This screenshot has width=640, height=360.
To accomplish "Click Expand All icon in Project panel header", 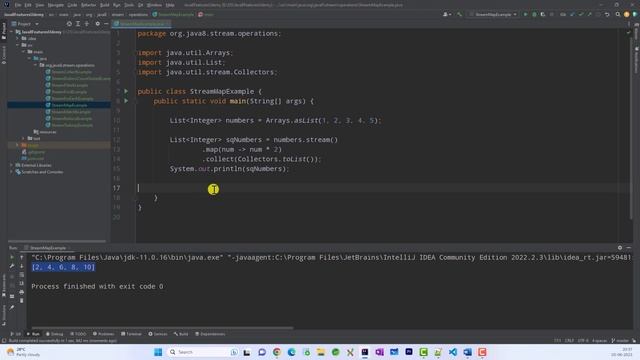I will (x=78, y=24).
